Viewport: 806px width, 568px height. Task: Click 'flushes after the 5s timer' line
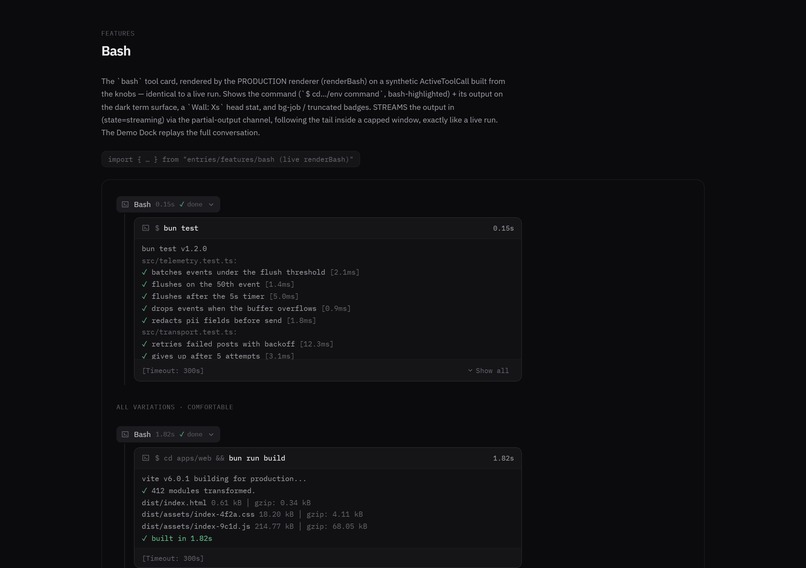[220, 297]
